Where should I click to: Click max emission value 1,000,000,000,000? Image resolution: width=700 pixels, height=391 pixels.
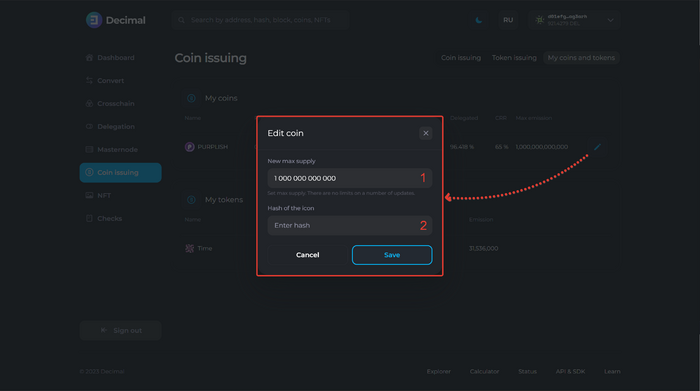[542, 147]
